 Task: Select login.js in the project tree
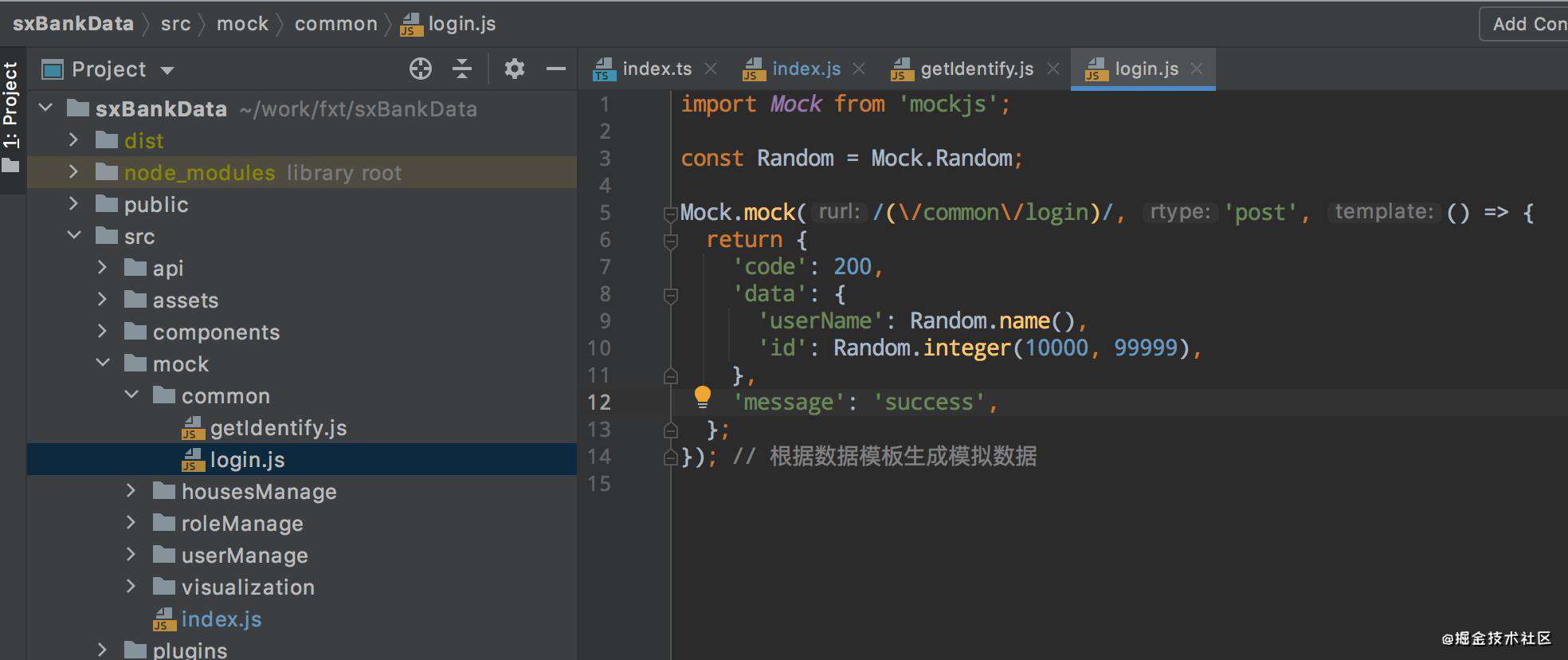(302, 460)
